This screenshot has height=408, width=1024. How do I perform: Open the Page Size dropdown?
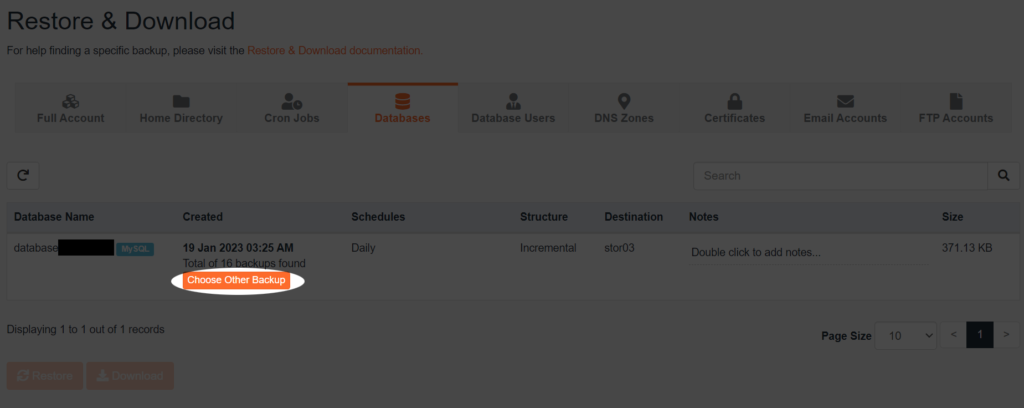907,336
